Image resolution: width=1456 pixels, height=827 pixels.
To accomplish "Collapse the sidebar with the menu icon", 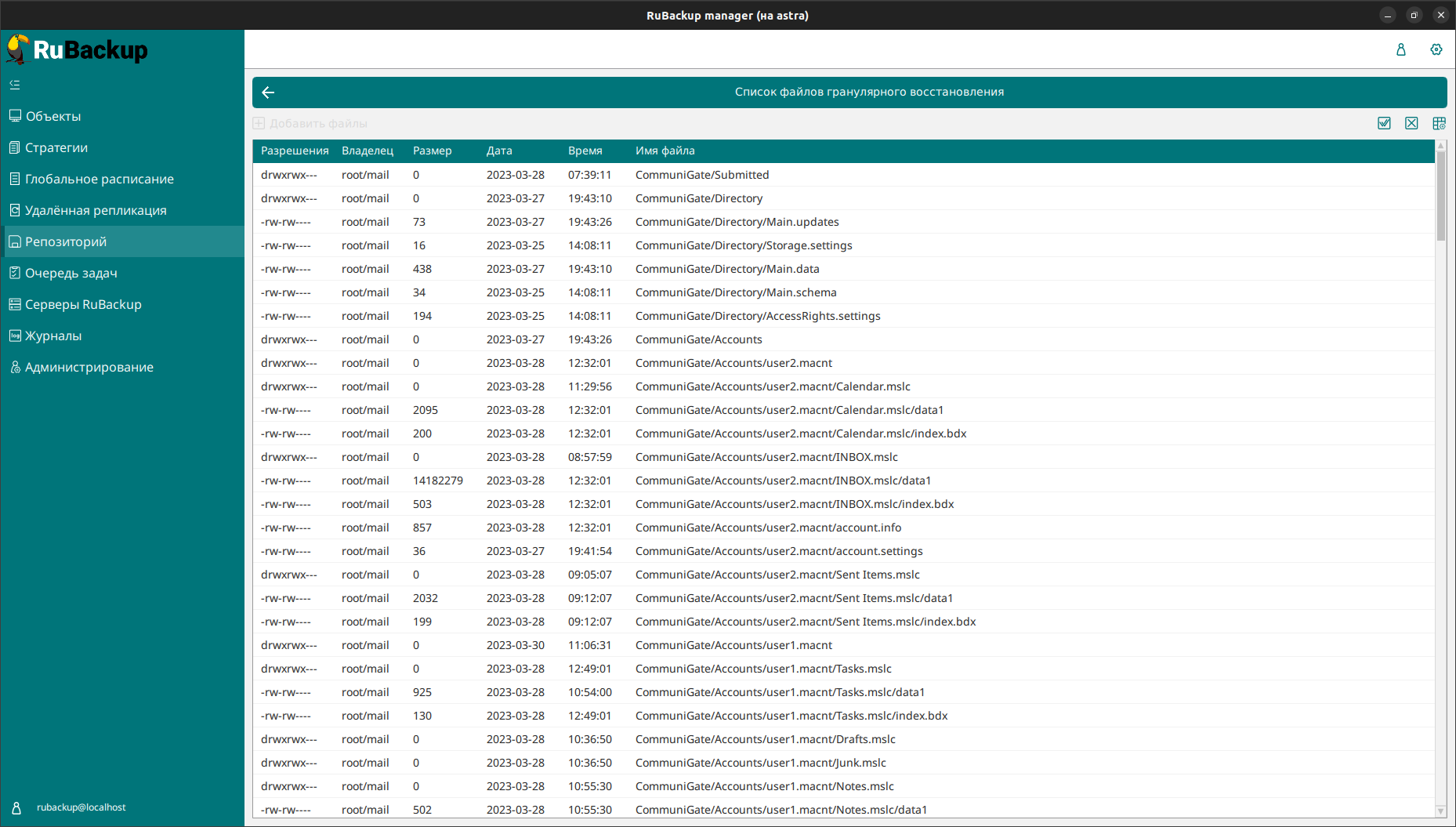I will (15, 85).
